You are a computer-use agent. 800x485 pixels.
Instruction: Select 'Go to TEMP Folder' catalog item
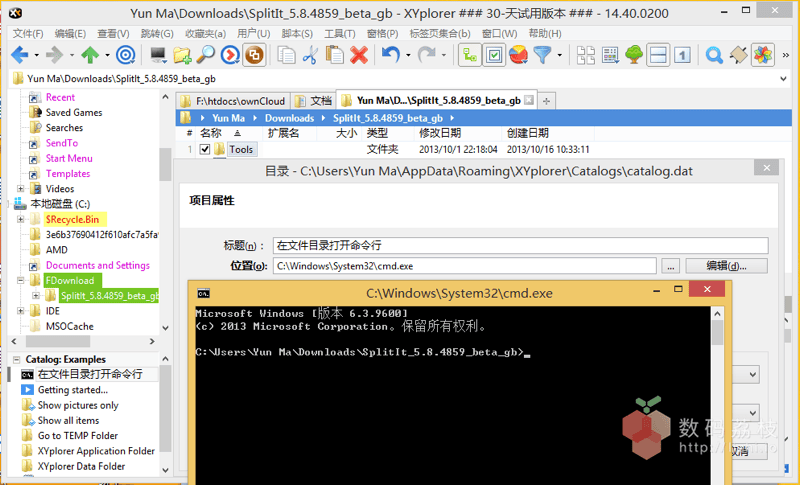coord(78,436)
